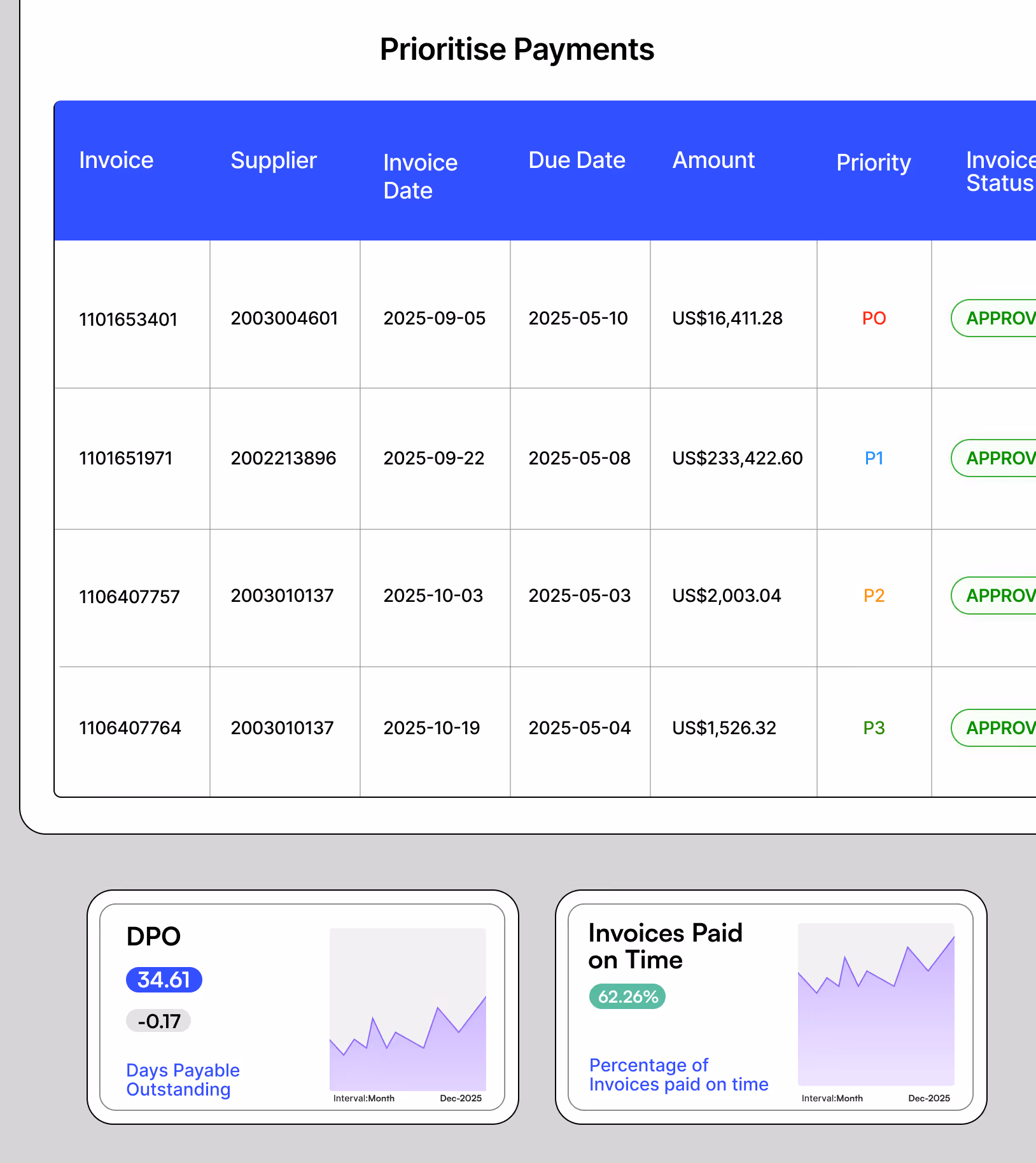Click Approved status badge for invoice 1106407764
The width and height of the screenshot is (1036, 1163).
993,728
